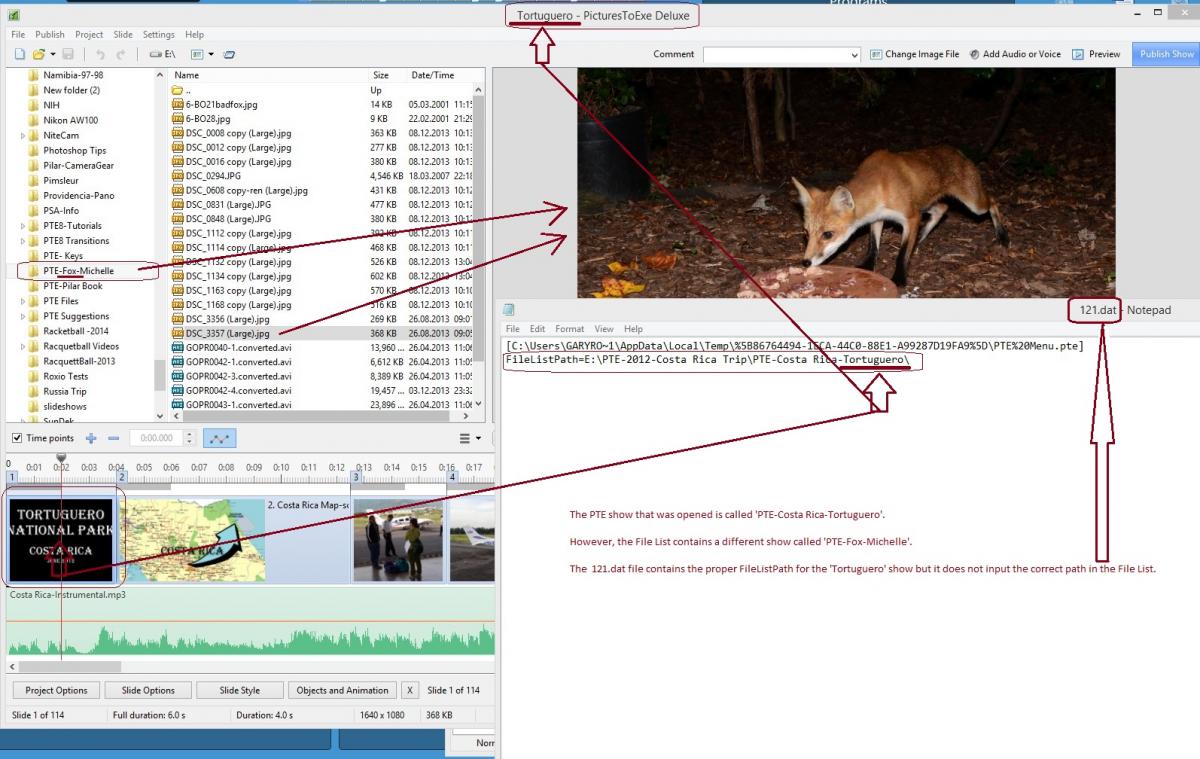Viewport: 1200px width, 759px height.
Task: Click the time value input field
Action: click(158, 438)
